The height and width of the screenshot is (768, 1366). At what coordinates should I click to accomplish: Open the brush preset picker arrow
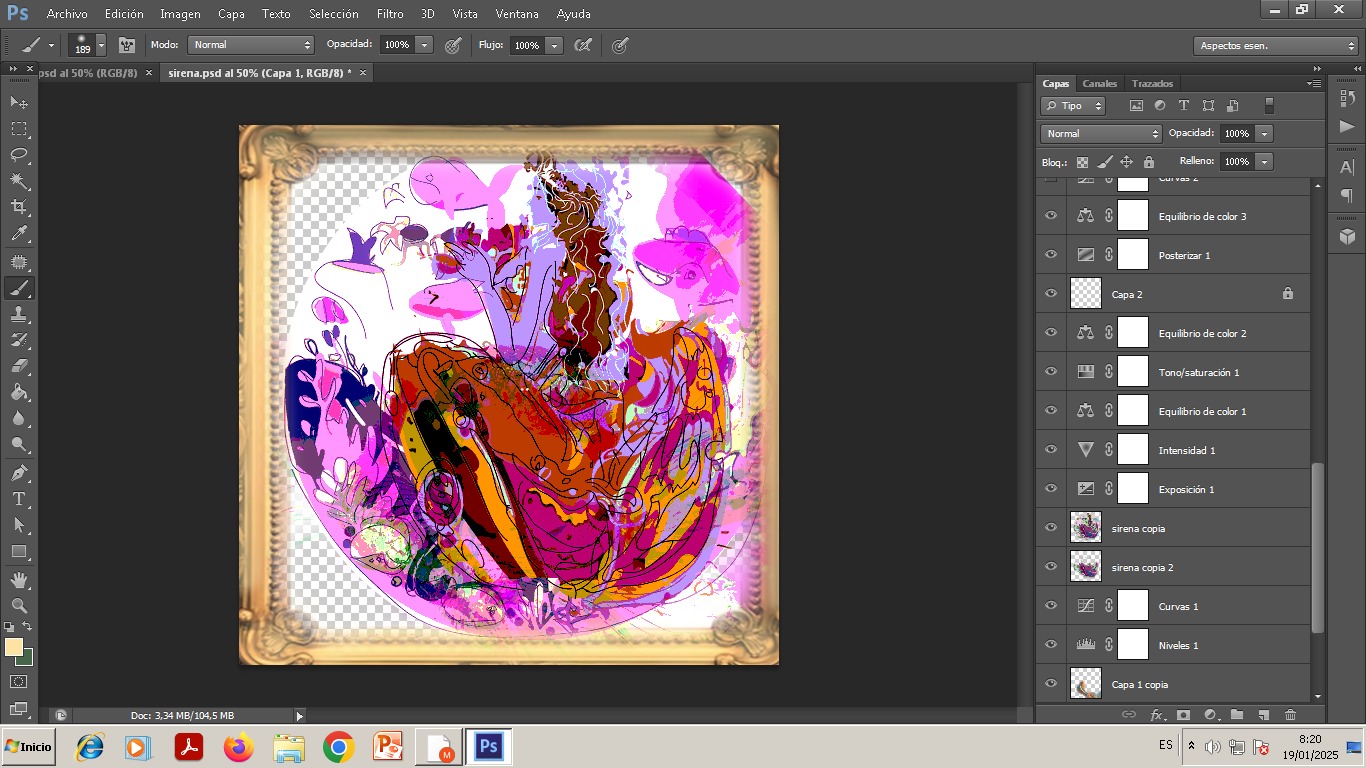pyautogui.click(x=101, y=46)
